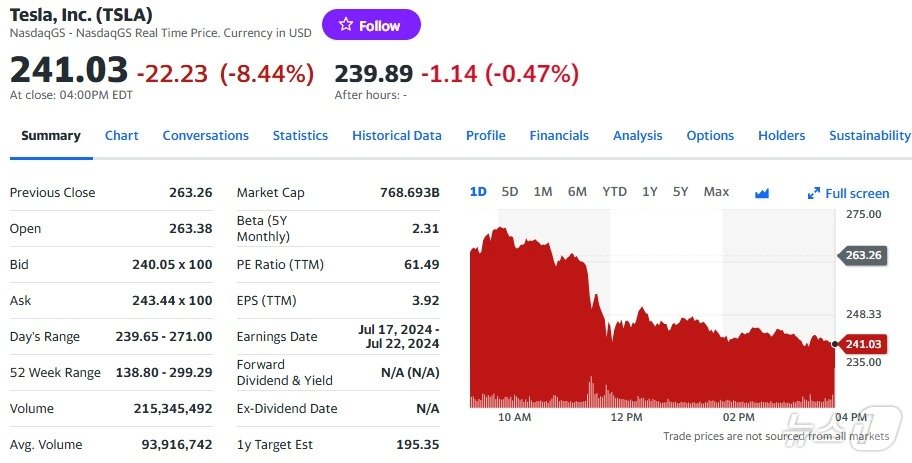This screenshot has width=912, height=463.
Task: Click the Full screen expand arrows icon
Action: 814,194
